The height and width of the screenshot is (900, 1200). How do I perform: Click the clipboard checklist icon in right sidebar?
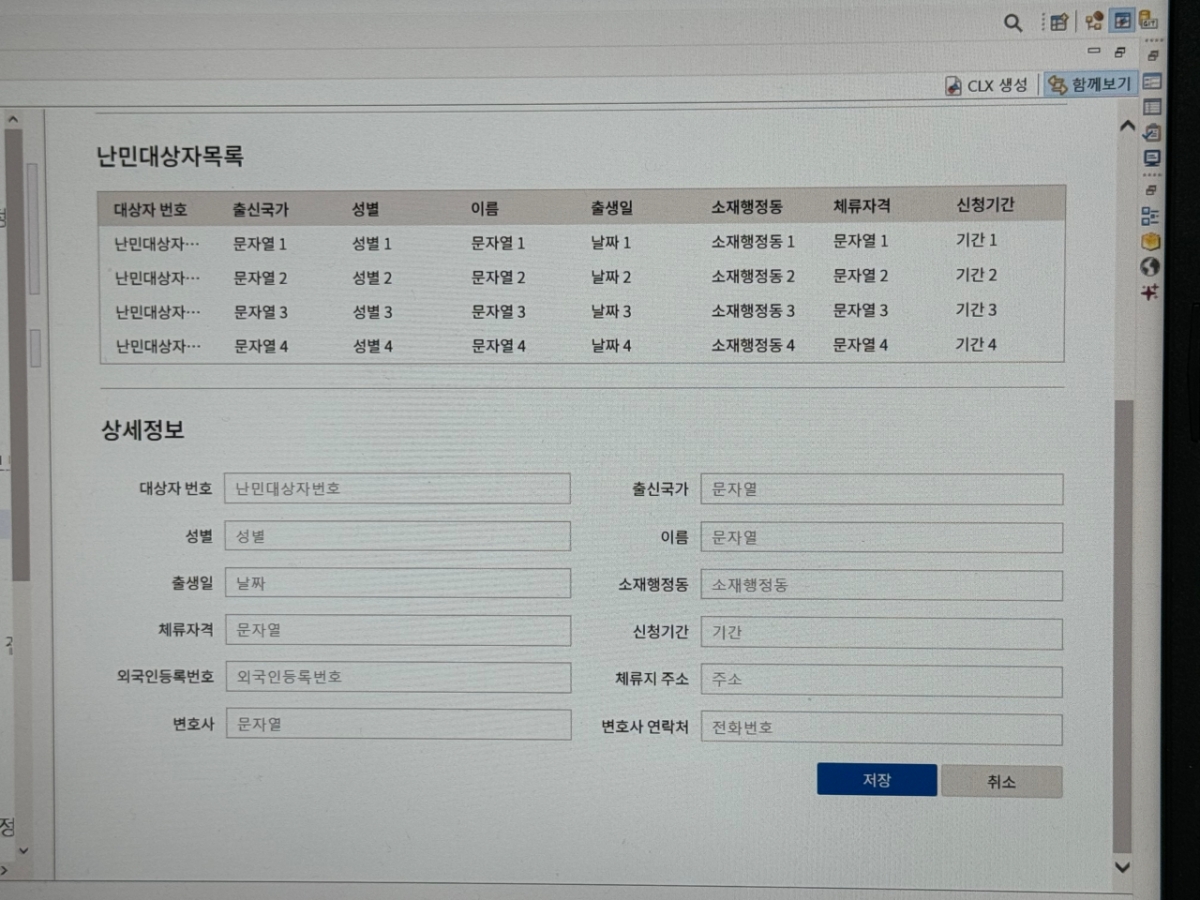coord(1152,133)
